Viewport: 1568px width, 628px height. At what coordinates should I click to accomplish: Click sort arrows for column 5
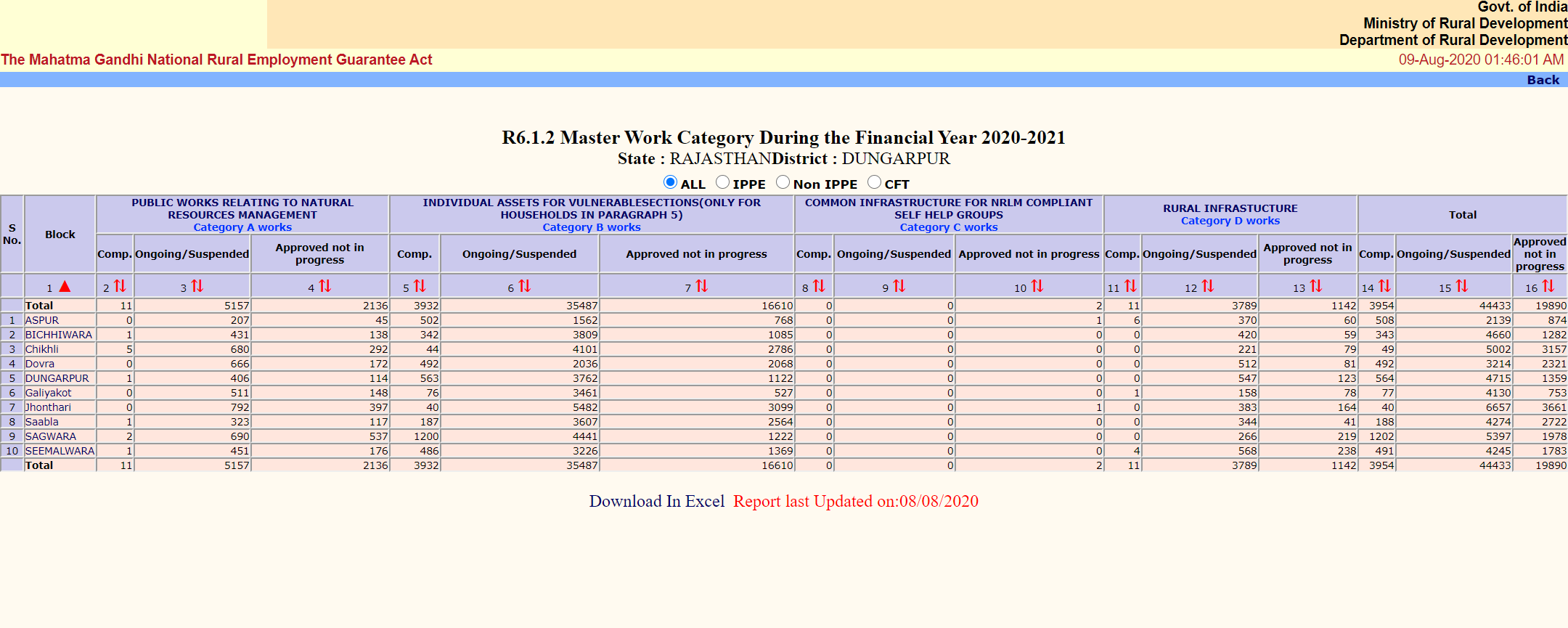coord(420,287)
